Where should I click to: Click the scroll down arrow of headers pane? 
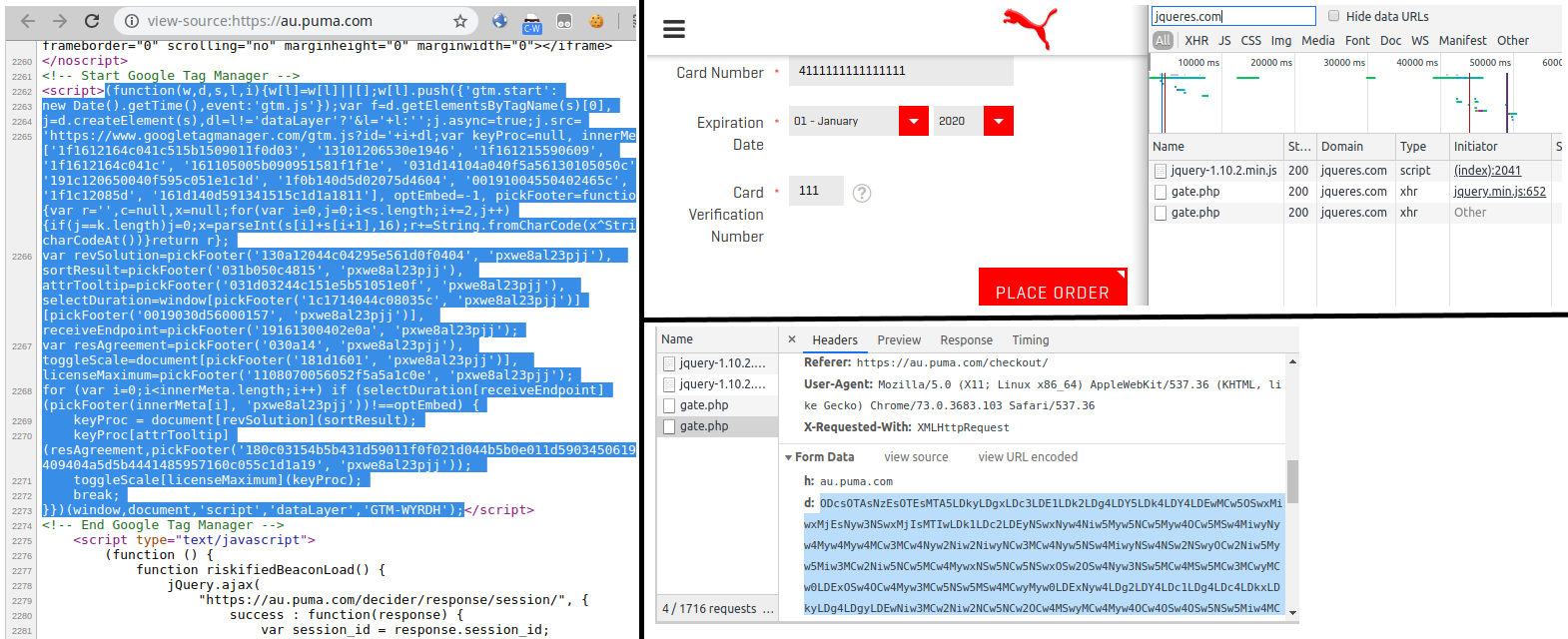point(1292,612)
